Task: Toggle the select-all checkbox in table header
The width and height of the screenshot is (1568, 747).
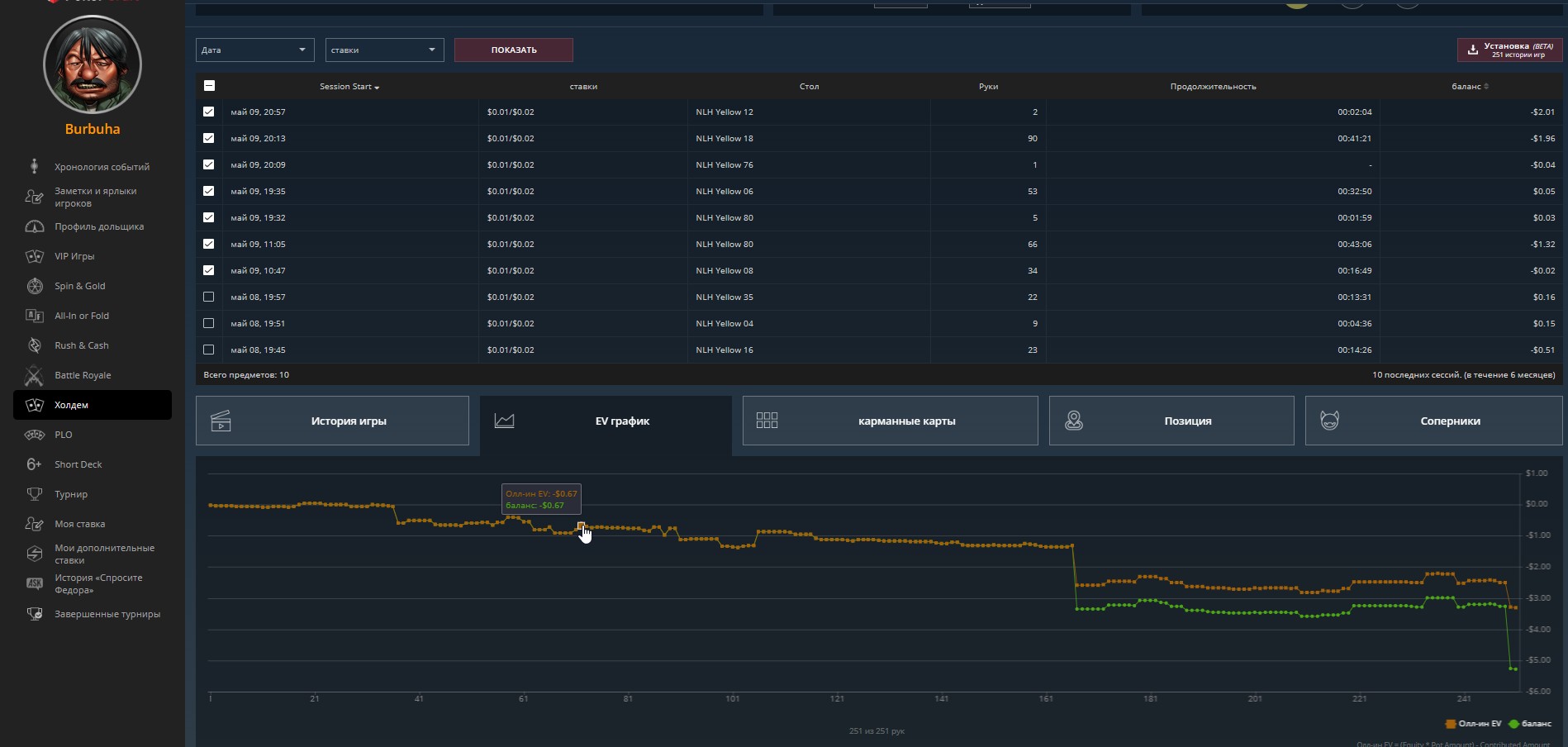Action: pos(209,85)
